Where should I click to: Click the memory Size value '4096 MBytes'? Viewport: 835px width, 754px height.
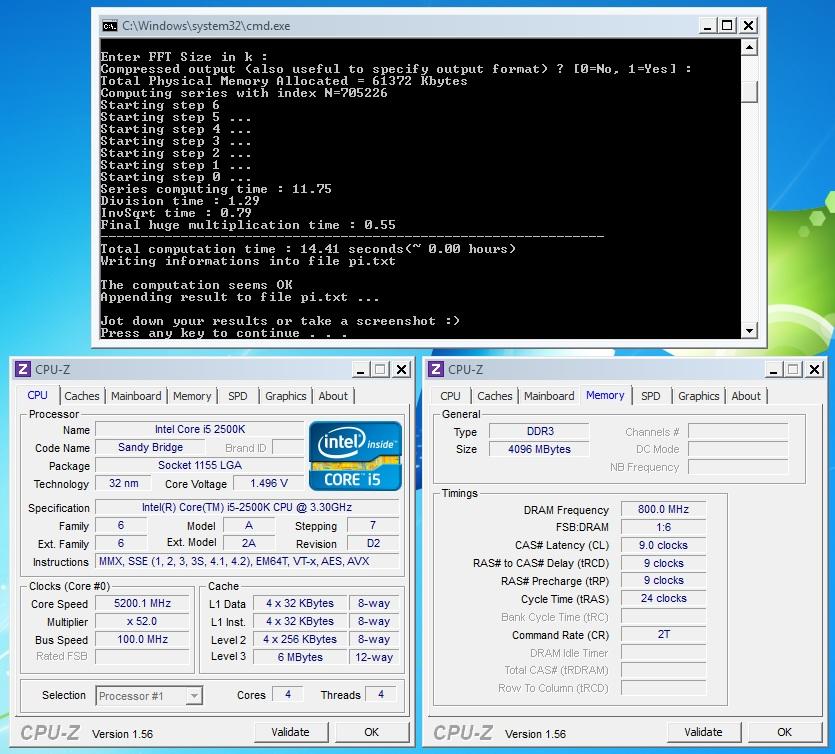539,449
